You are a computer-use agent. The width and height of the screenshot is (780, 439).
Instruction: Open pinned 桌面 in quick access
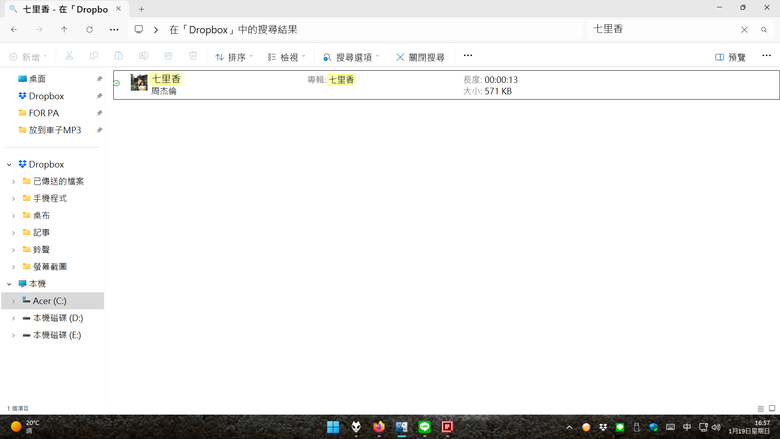(37, 79)
